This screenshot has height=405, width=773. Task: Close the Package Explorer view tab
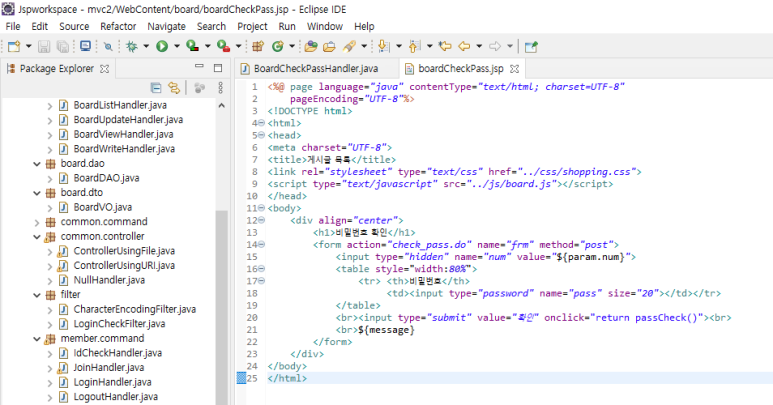[x=105, y=68]
